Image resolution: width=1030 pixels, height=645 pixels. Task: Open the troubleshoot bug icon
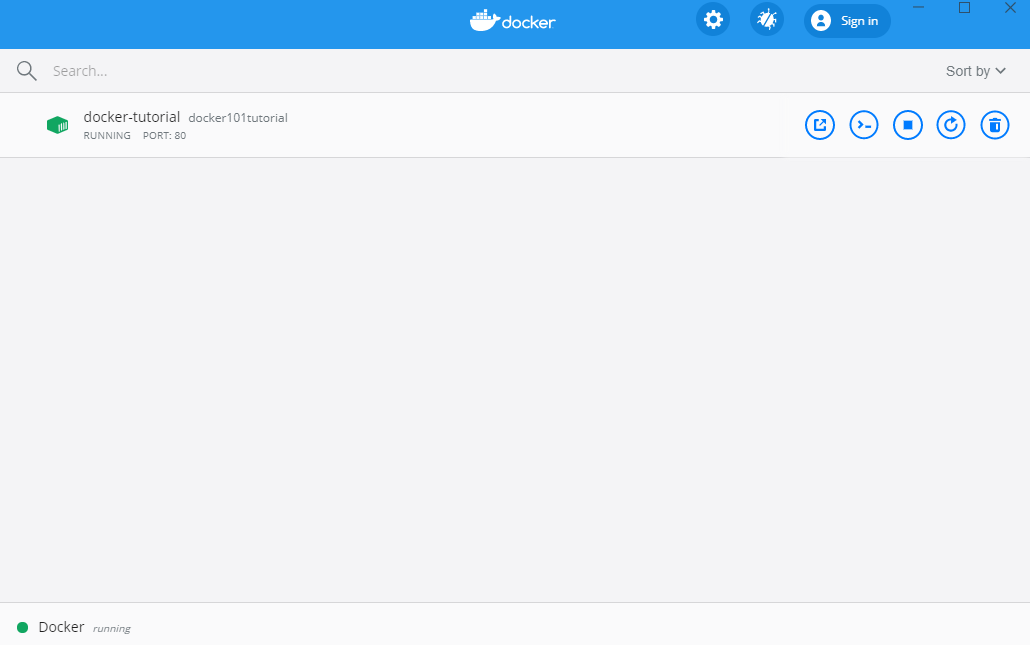click(767, 20)
